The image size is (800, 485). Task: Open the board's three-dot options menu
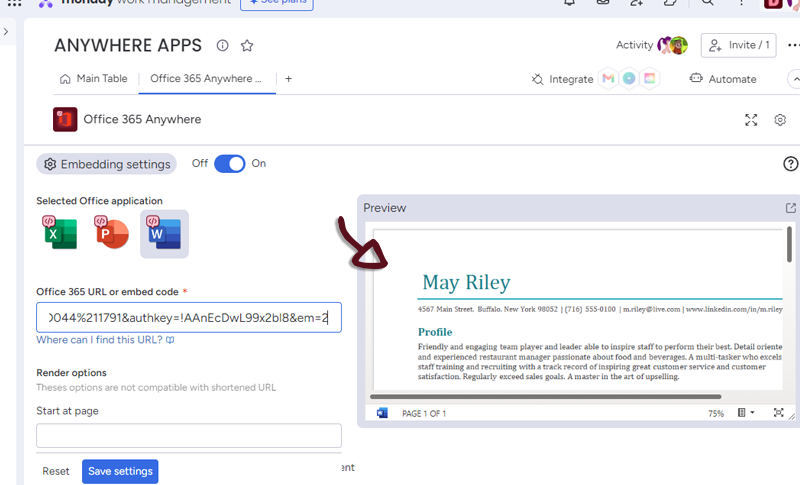pos(792,46)
